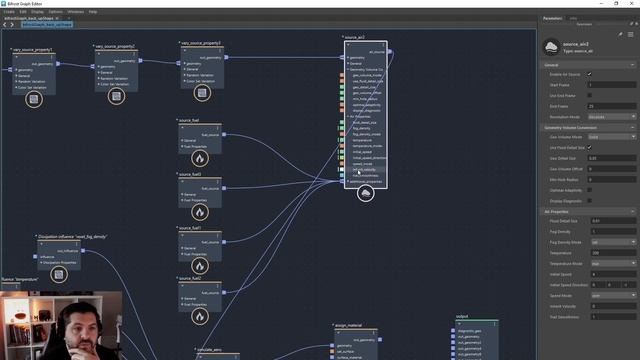Click the output node title

coord(462,316)
